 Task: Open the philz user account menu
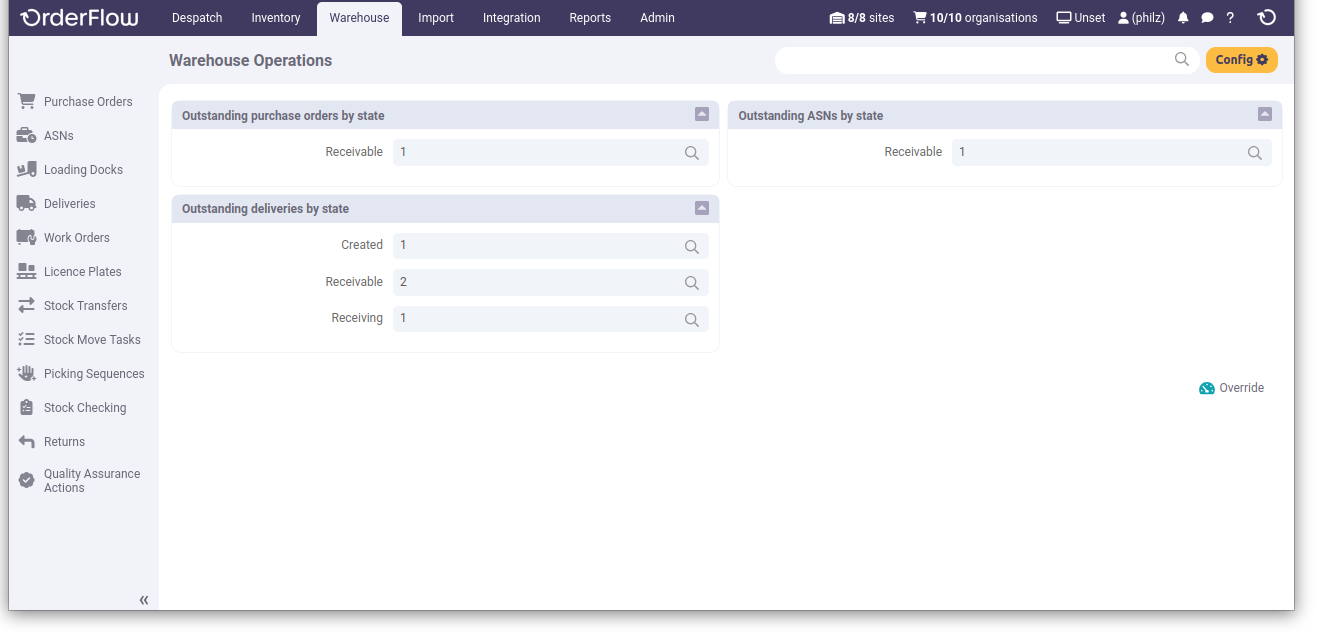point(1141,18)
